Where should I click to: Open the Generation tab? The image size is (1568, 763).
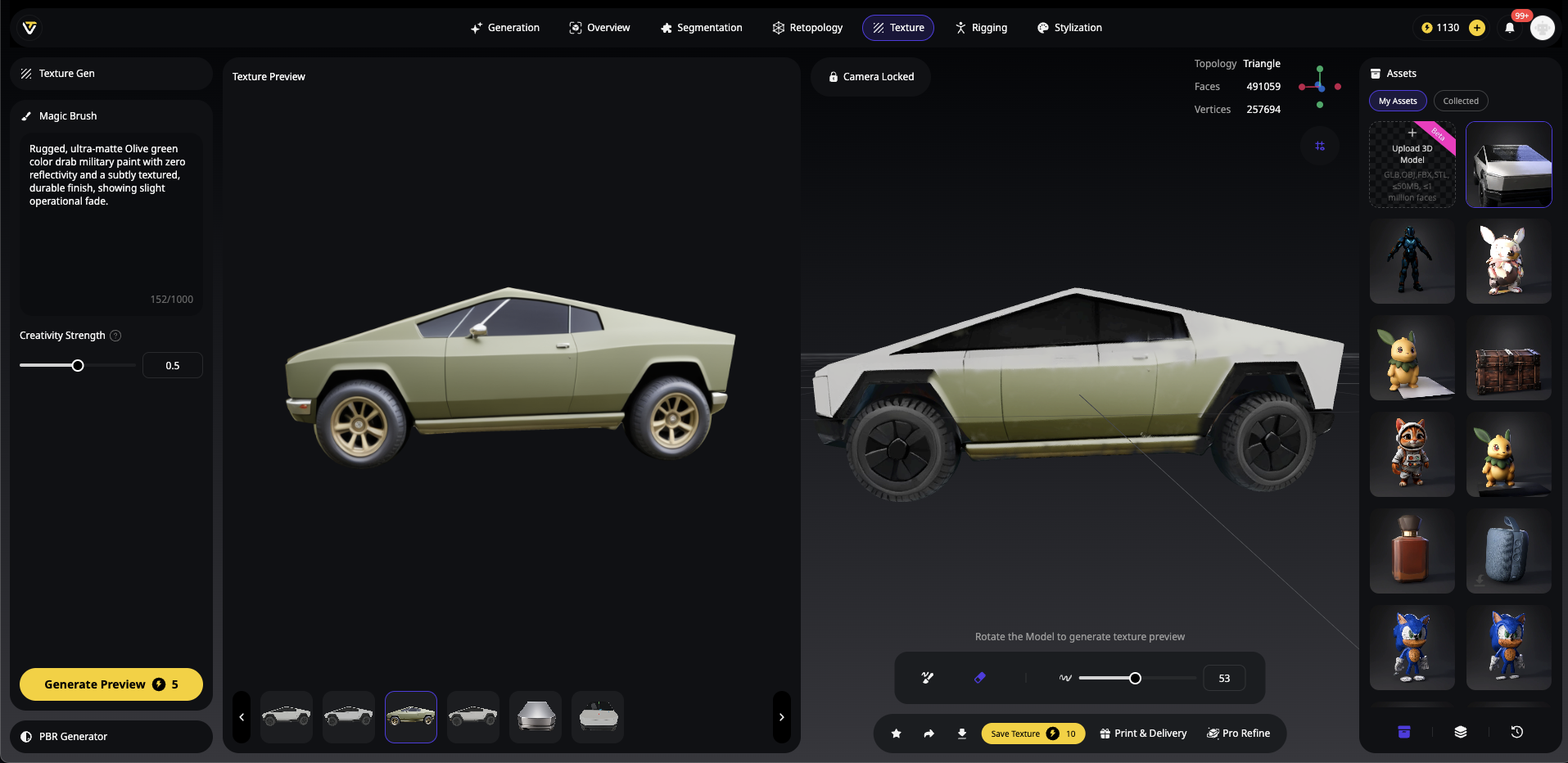[505, 28]
